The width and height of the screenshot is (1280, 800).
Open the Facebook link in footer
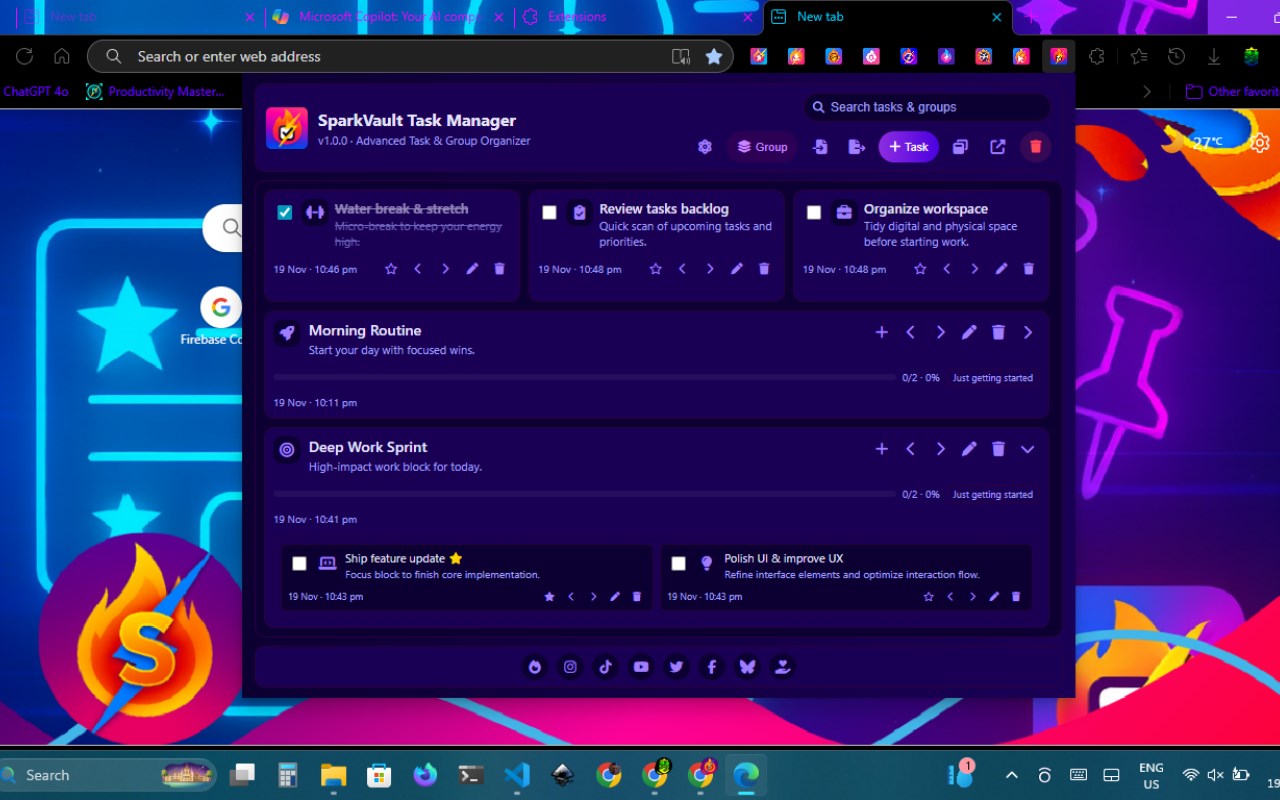pyautogui.click(x=712, y=667)
